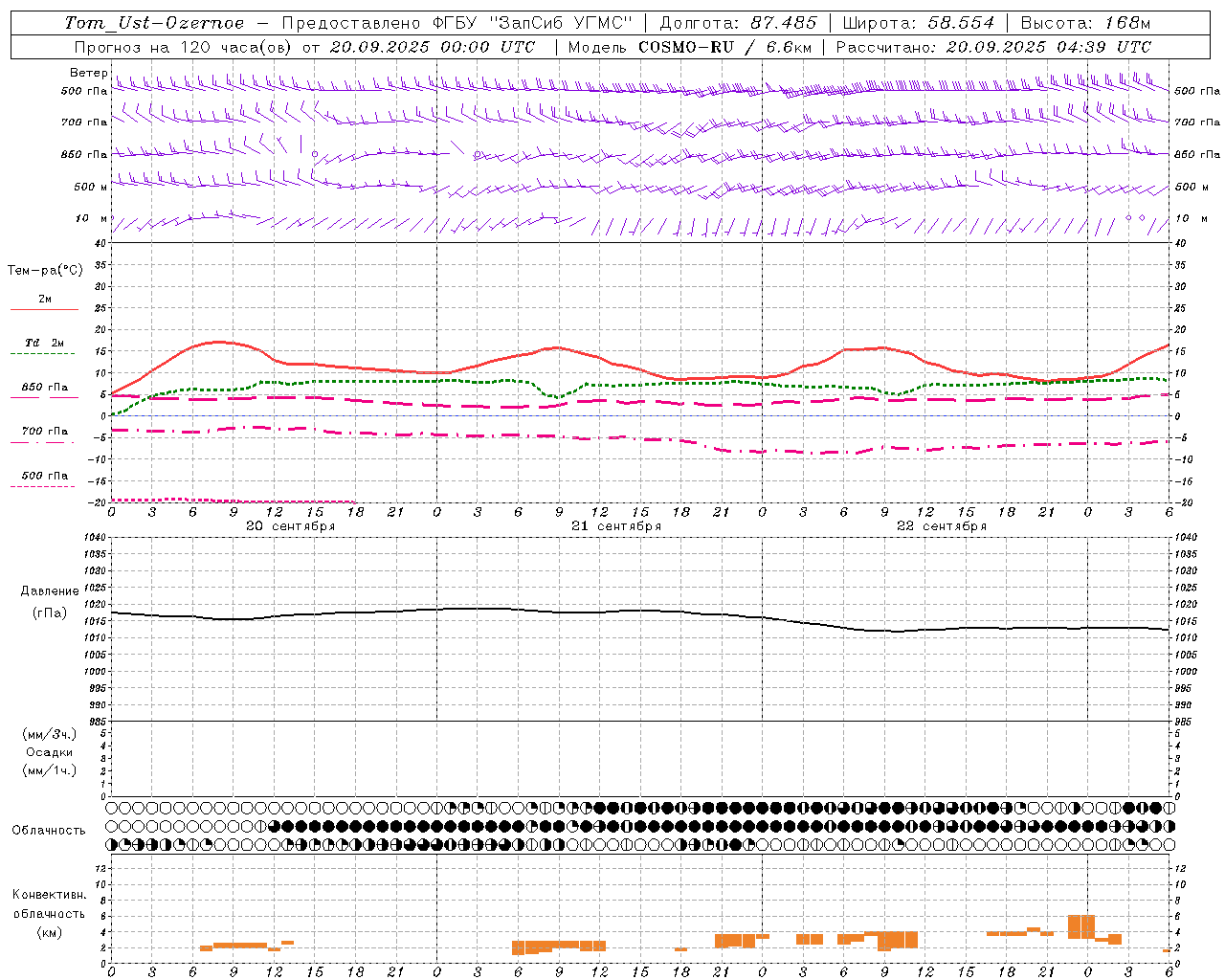The image size is (1225, 980).
Task: Click the latitude value "Широта: 58.554"
Action: [918, 23]
